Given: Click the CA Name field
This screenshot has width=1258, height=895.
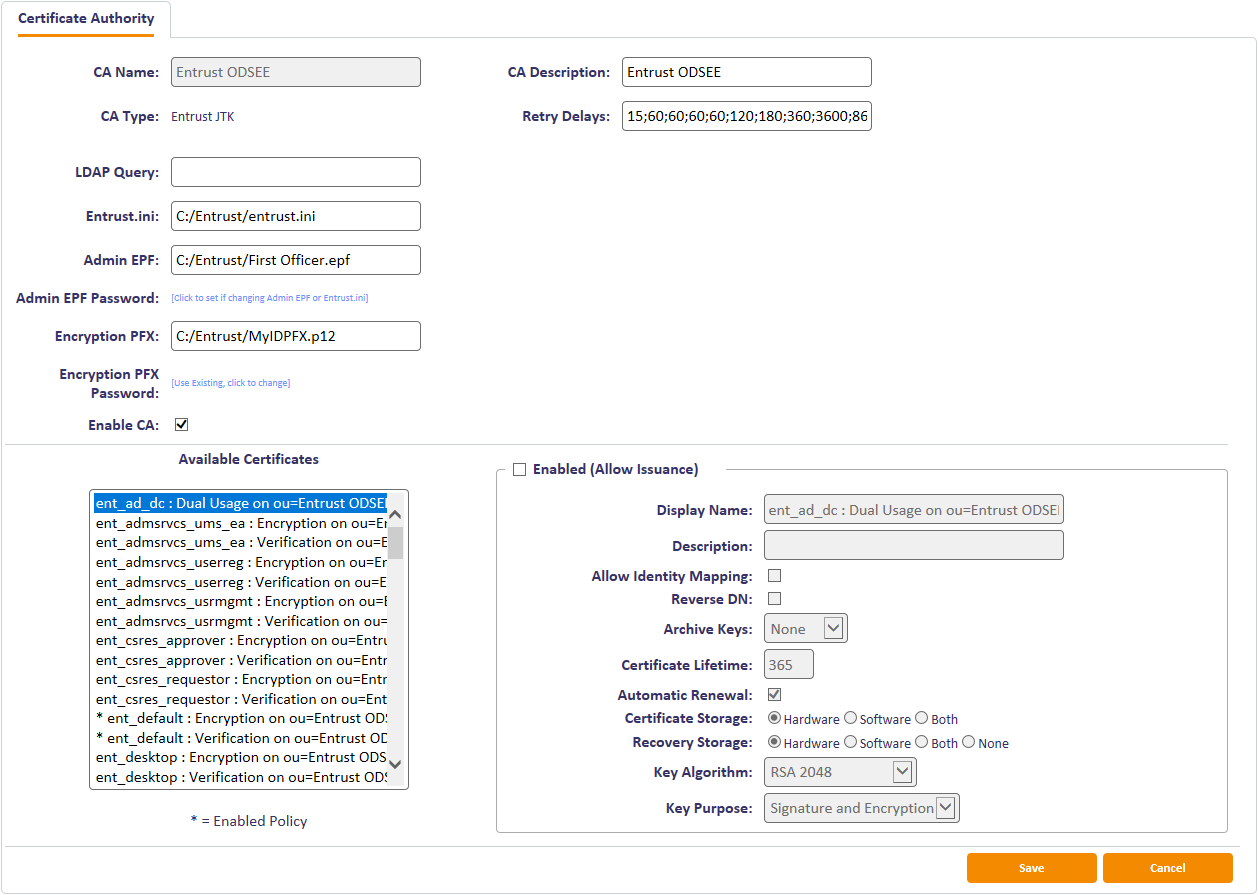Looking at the screenshot, I should click(x=296, y=72).
